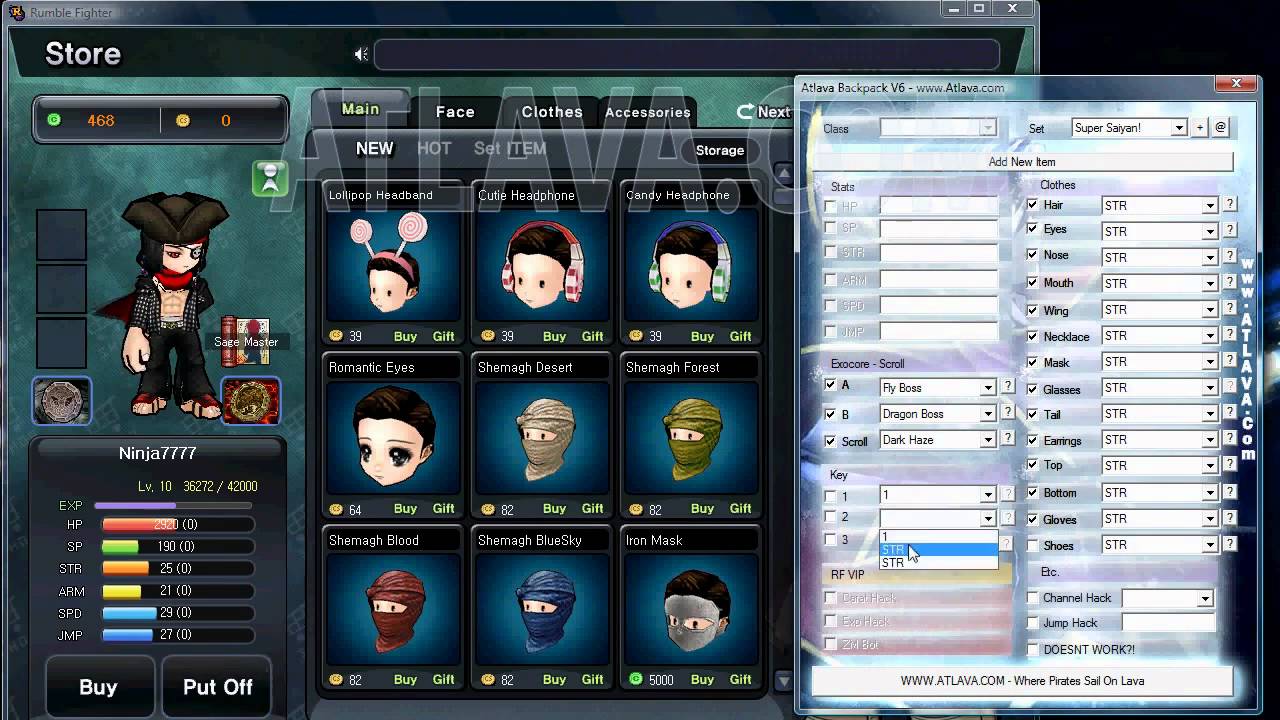The width and height of the screenshot is (1280, 720).
Task: Select the Romantic Eyes item image
Action: [x=393, y=438]
